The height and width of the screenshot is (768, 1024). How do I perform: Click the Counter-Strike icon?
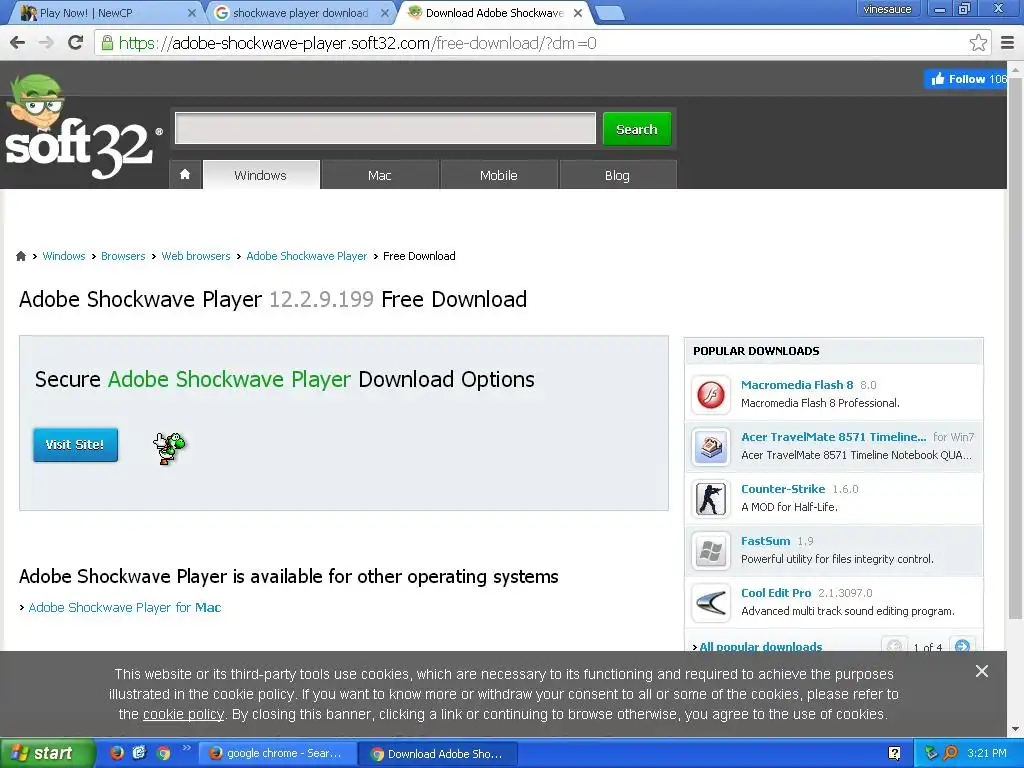pos(711,499)
